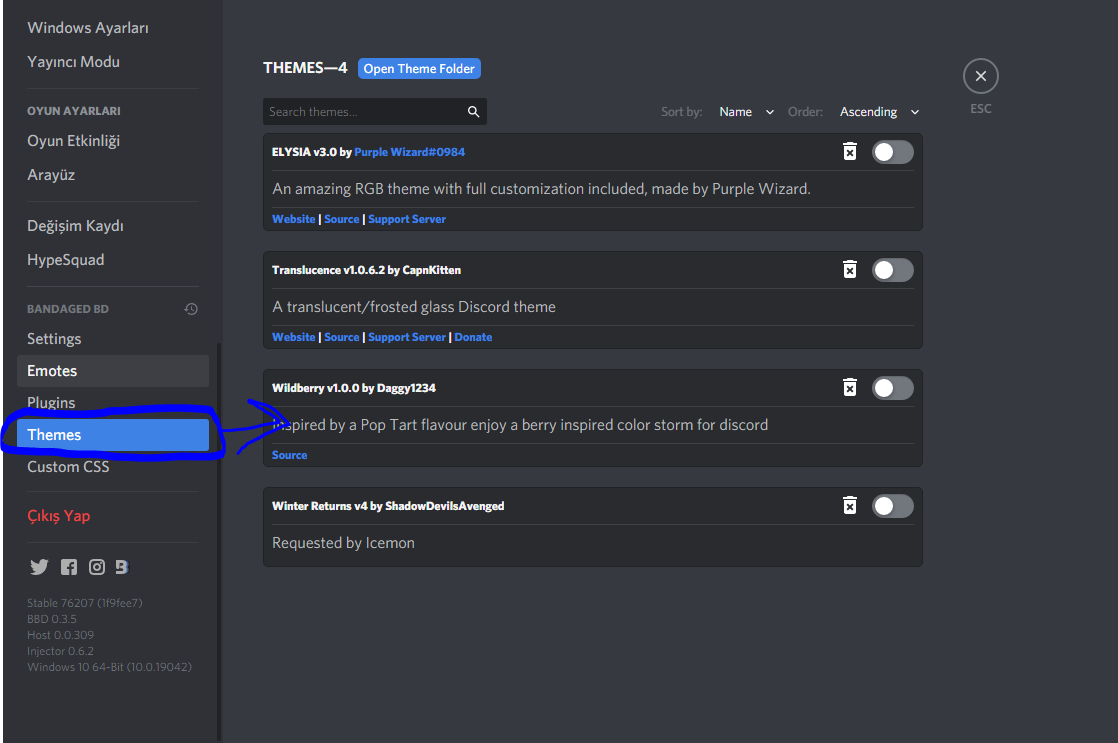Open the Instagram social icon
Screen dimensions: 1118x743
(97, 567)
